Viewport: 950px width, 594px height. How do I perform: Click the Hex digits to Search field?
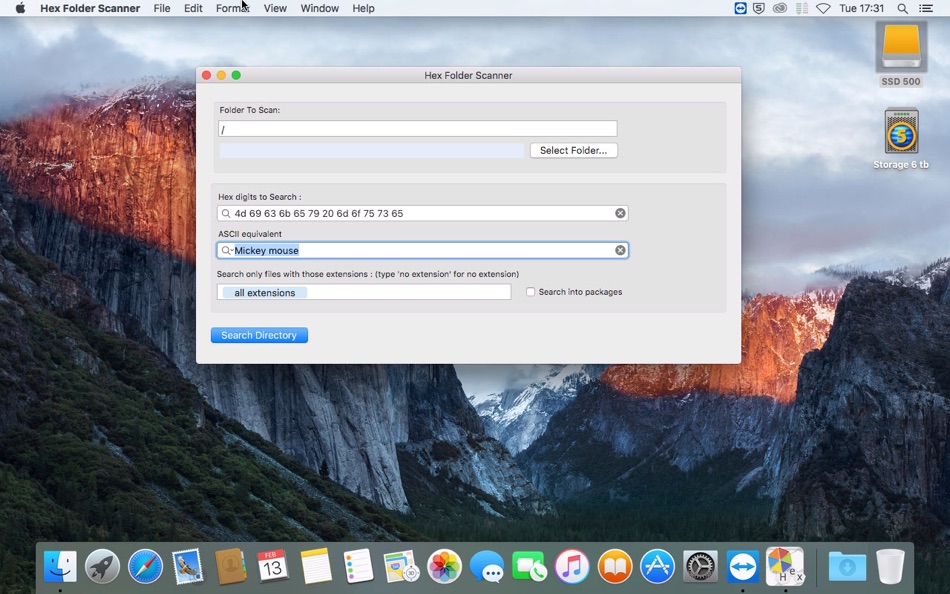(x=422, y=213)
